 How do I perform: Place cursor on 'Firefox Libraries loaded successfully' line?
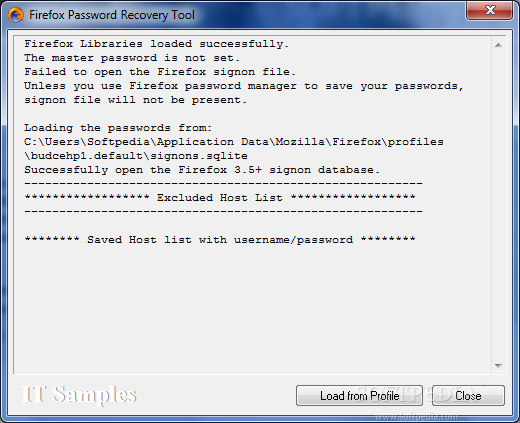pos(156,44)
